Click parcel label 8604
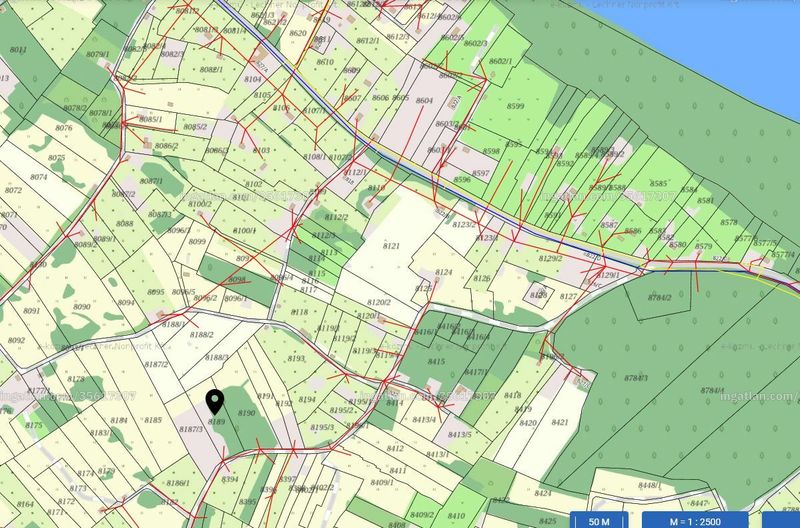This screenshot has width=800, height=528. (x=424, y=101)
